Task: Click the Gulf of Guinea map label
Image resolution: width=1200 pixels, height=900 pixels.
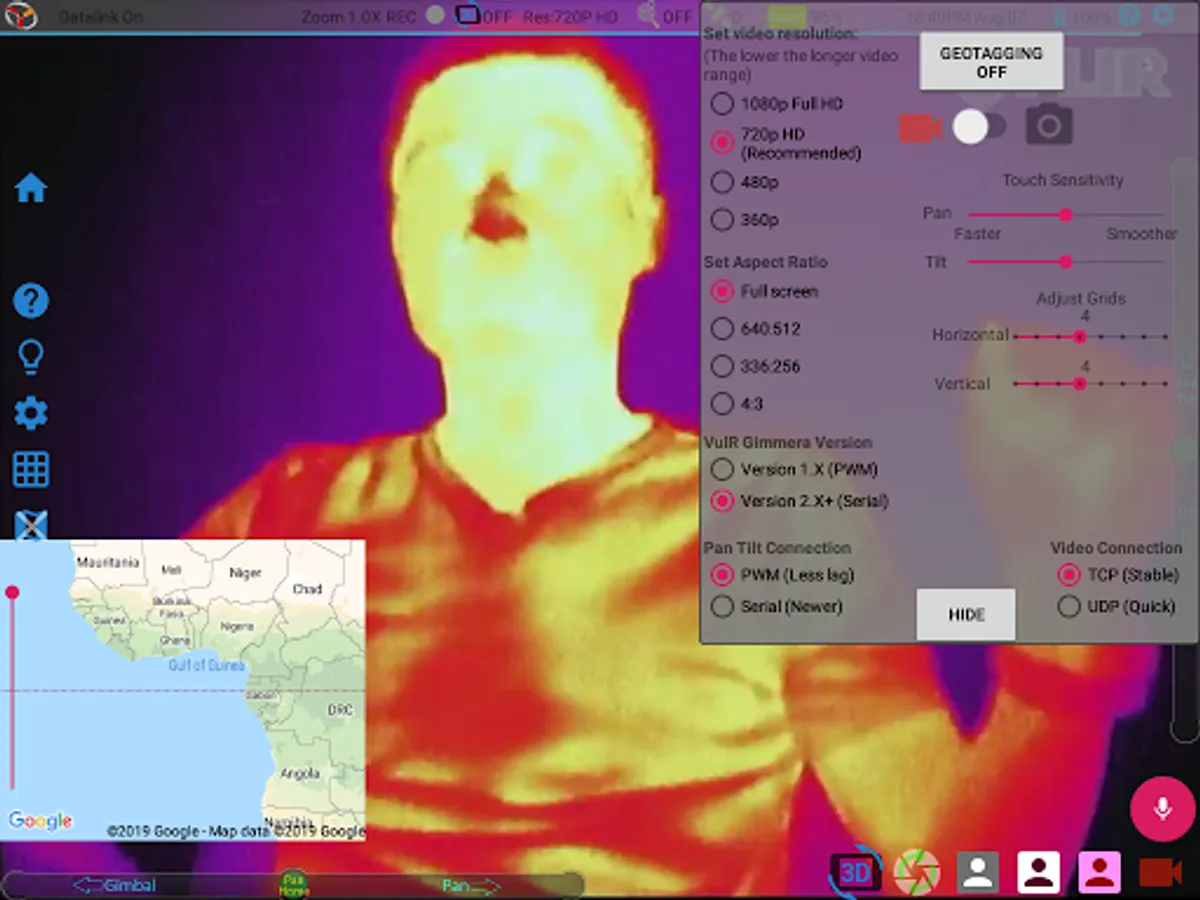Action: (x=207, y=665)
